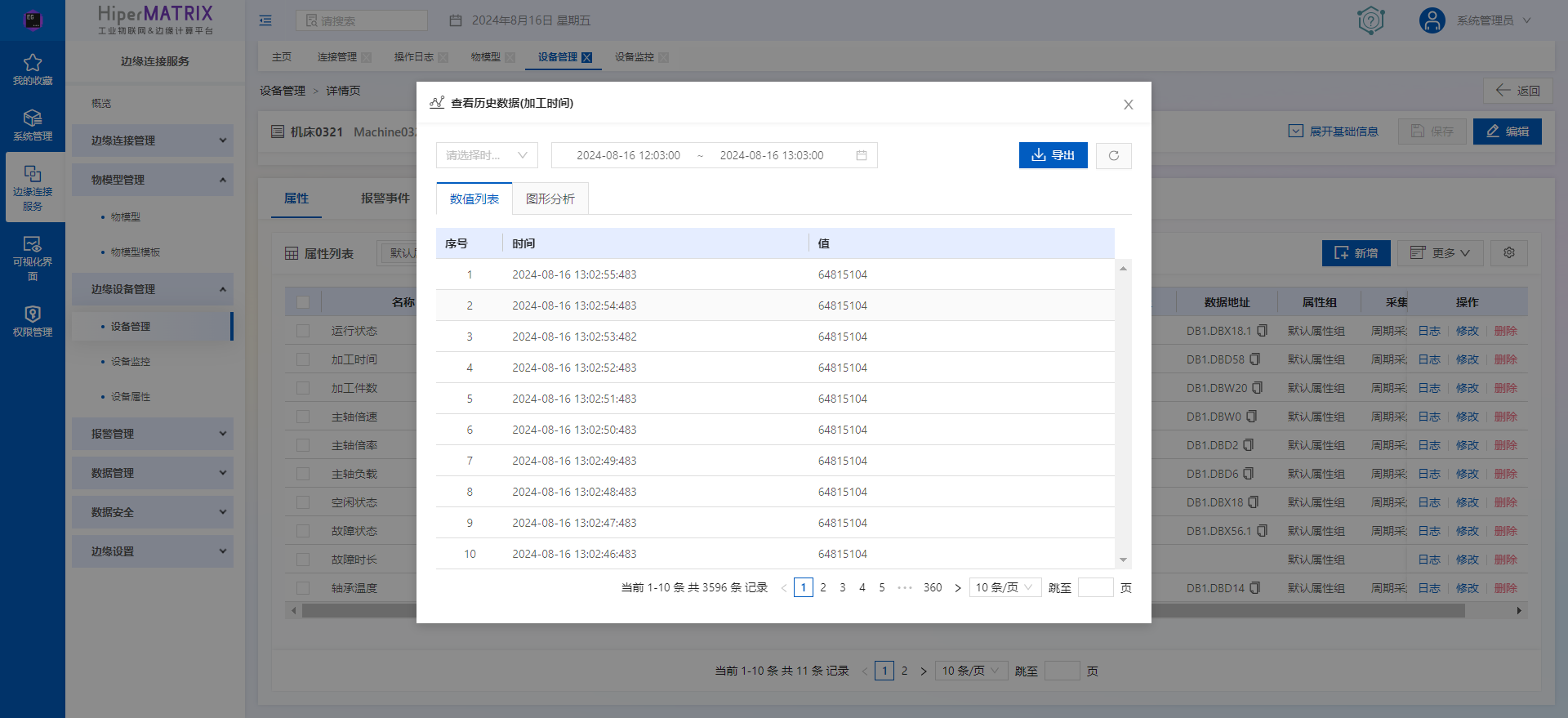Screen dimensions: 1568x718
Task: Click the 请搜索 search field
Action: 362,20
